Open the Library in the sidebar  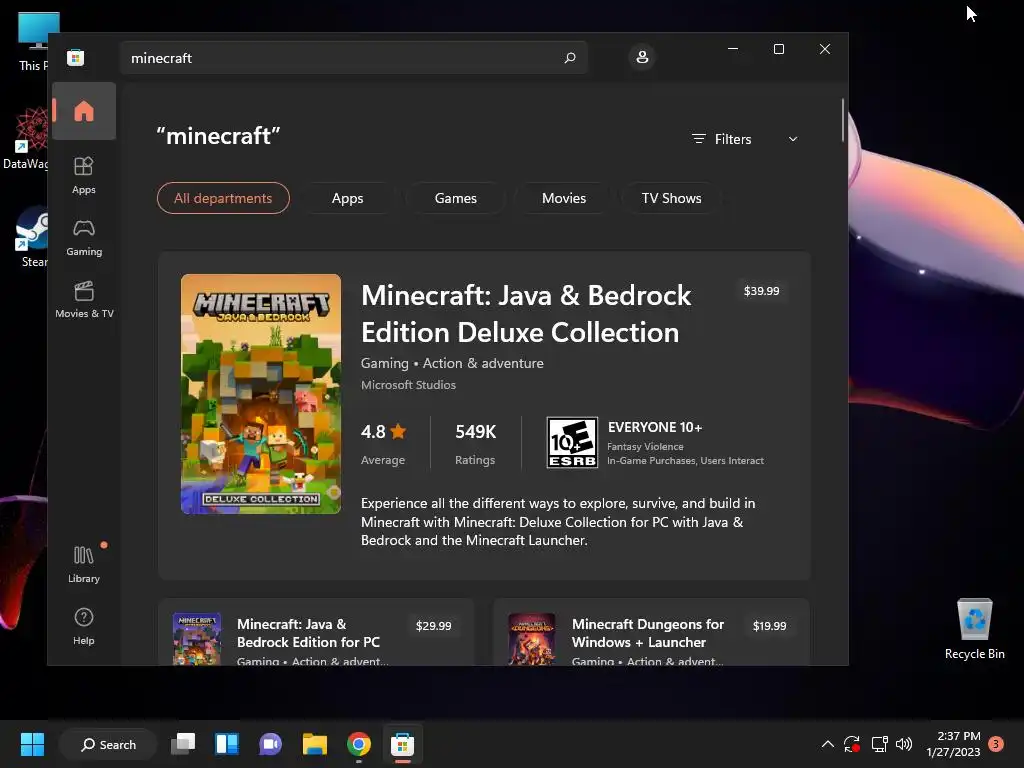(84, 565)
